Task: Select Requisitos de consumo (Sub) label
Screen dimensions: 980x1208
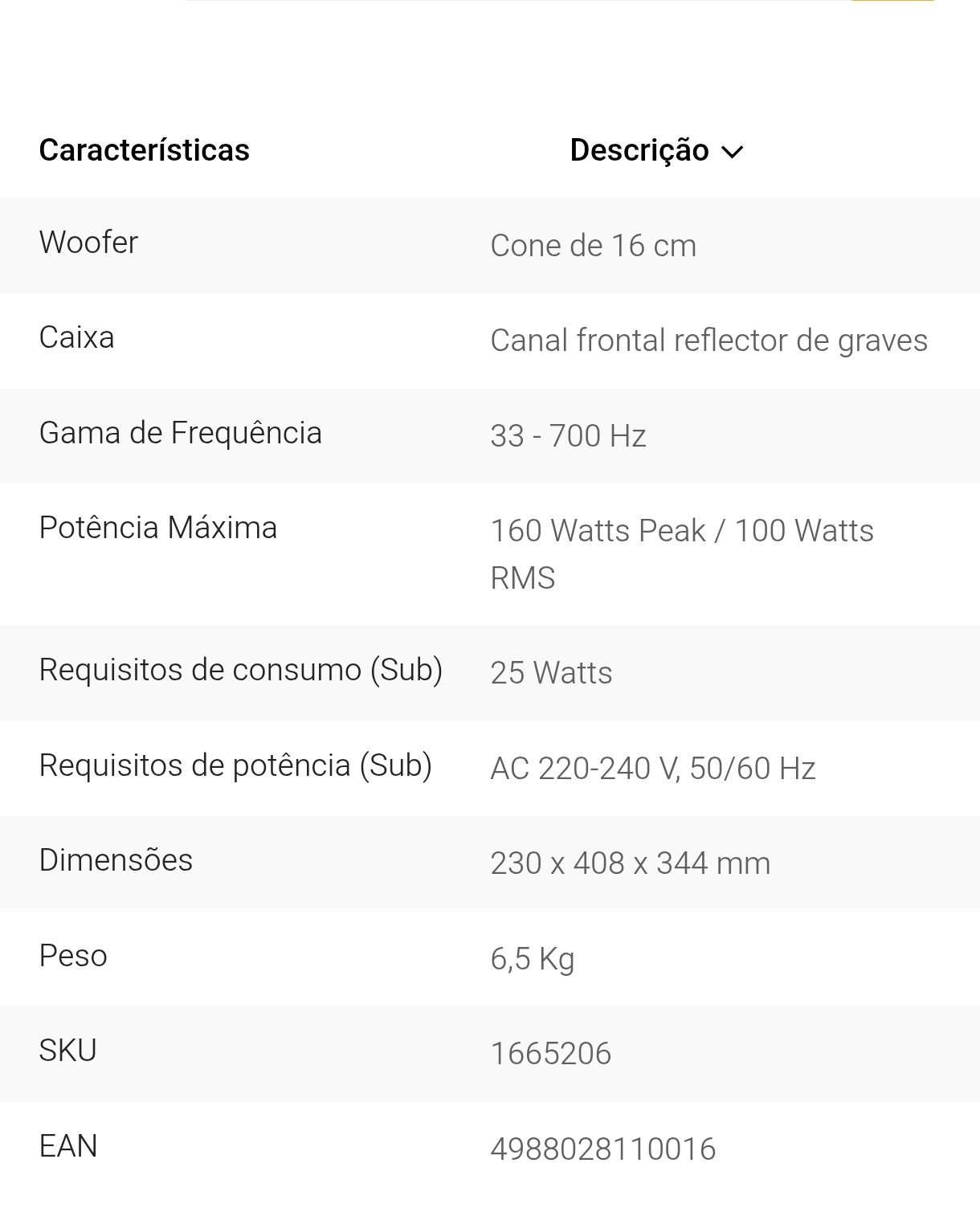Action: click(241, 670)
